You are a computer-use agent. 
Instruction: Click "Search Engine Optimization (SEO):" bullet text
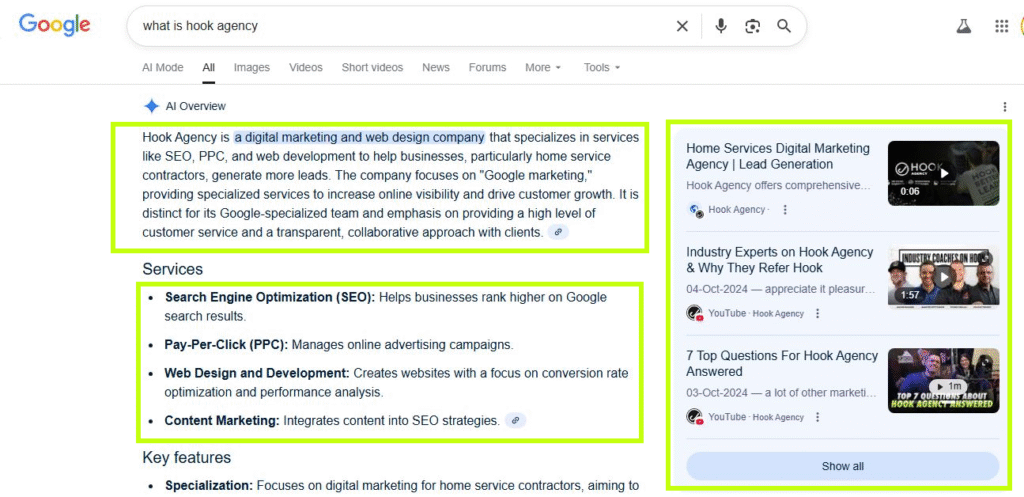click(x=270, y=297)
